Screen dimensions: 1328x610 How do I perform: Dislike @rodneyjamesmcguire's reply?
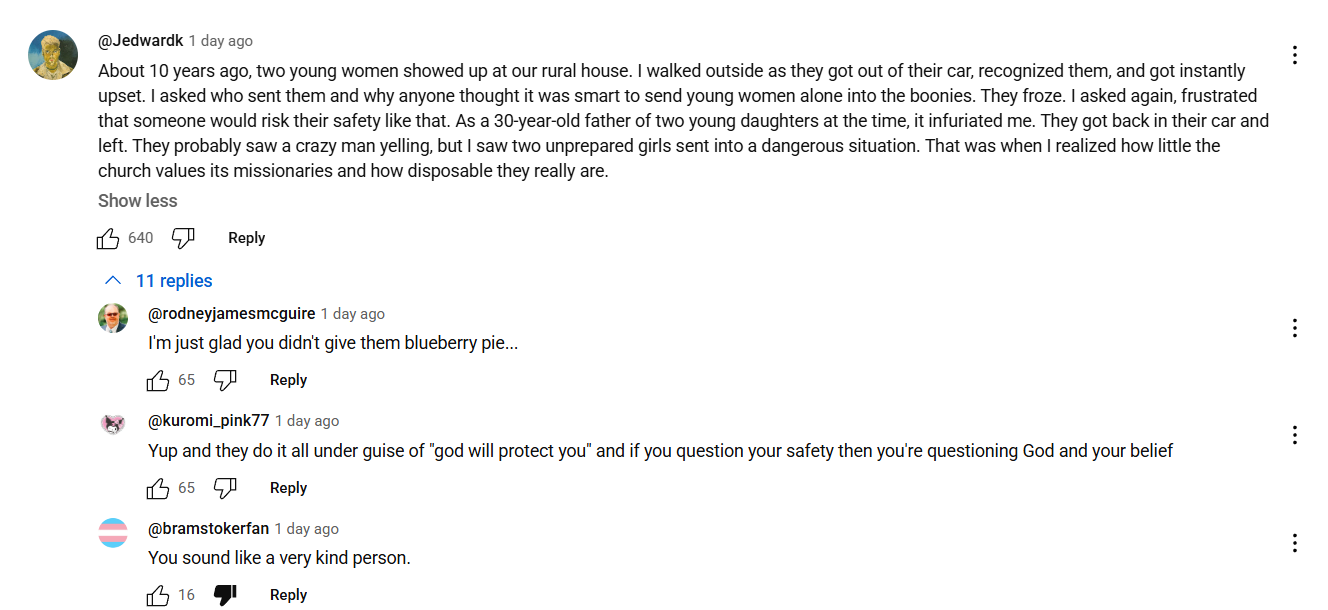[x=225, y=380]
